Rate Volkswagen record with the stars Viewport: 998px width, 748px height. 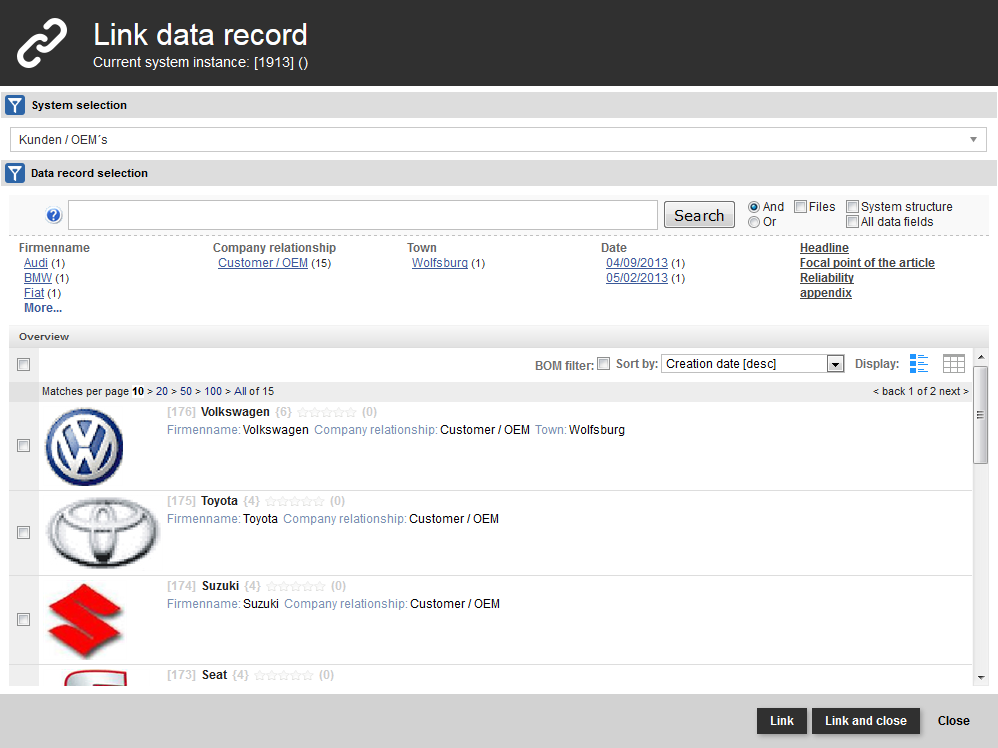pyautogui.click(x=327, y=413)
